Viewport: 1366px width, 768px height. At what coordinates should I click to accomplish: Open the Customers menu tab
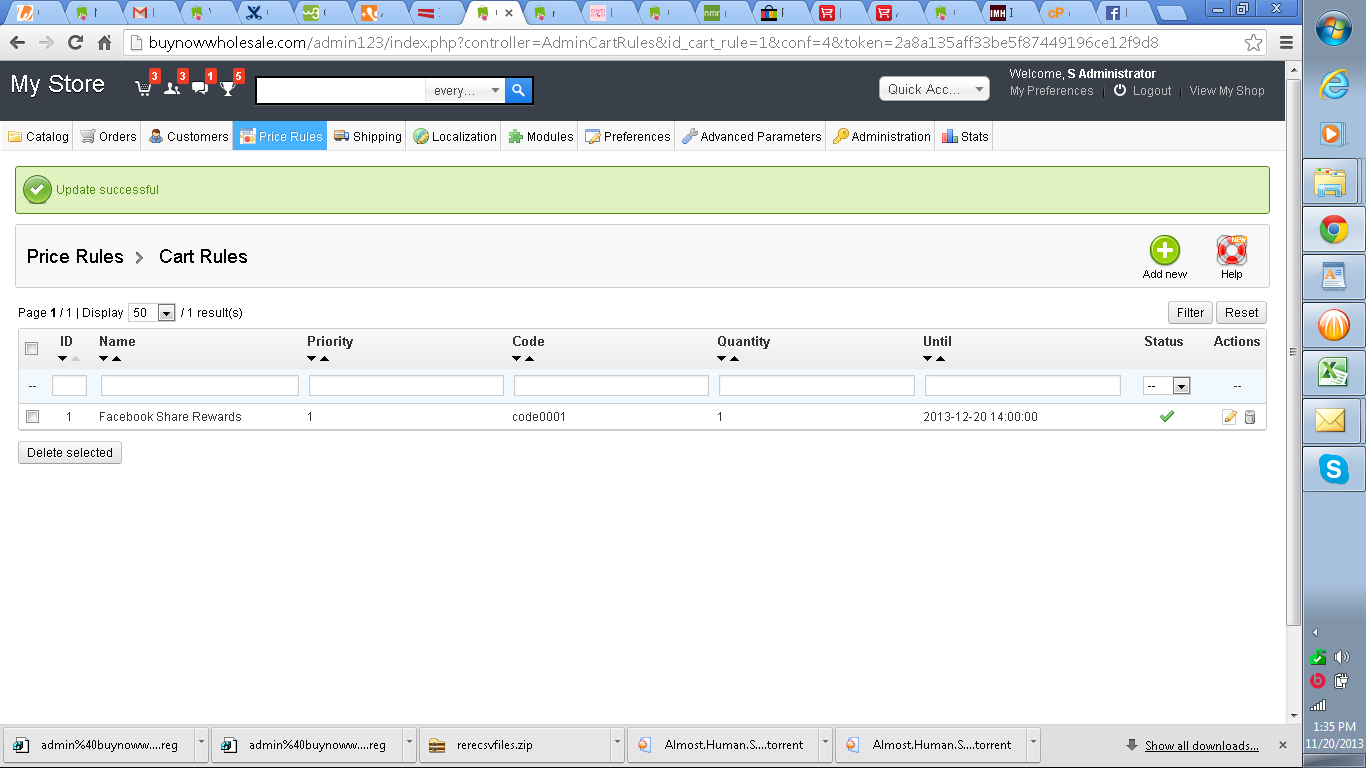pos(188,136)
